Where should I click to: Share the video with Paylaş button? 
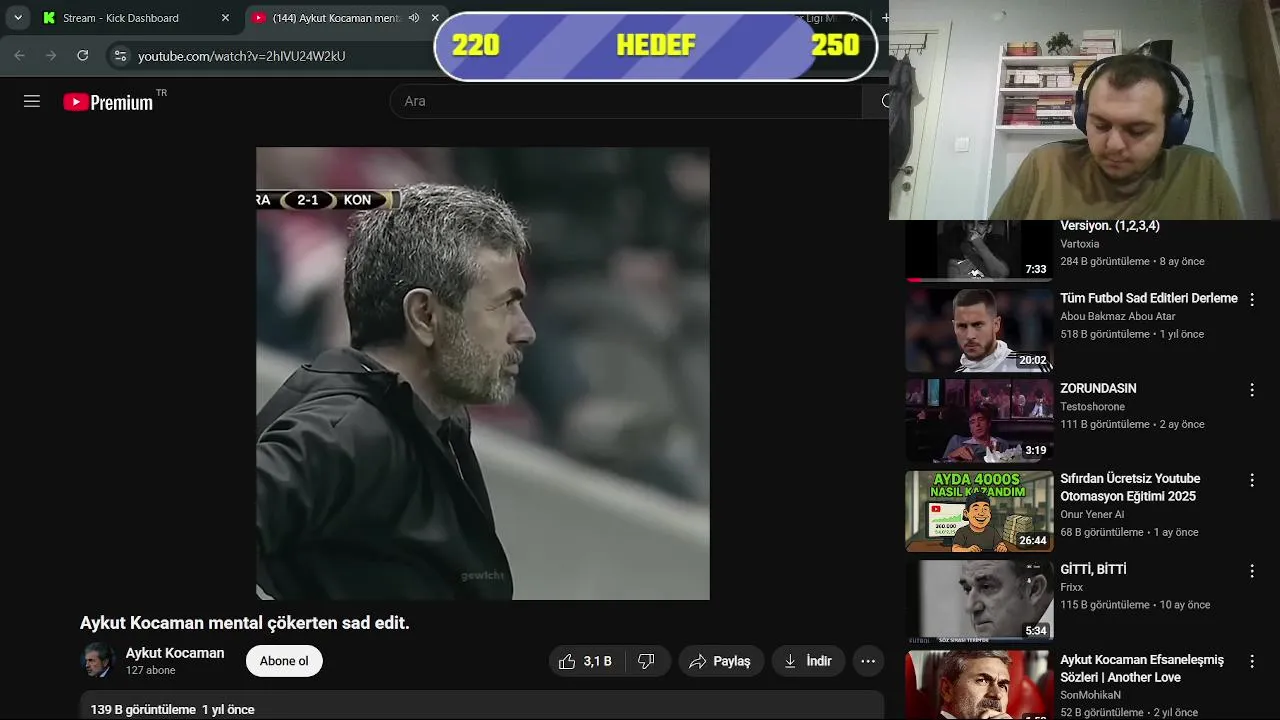(x=721, y=661)
